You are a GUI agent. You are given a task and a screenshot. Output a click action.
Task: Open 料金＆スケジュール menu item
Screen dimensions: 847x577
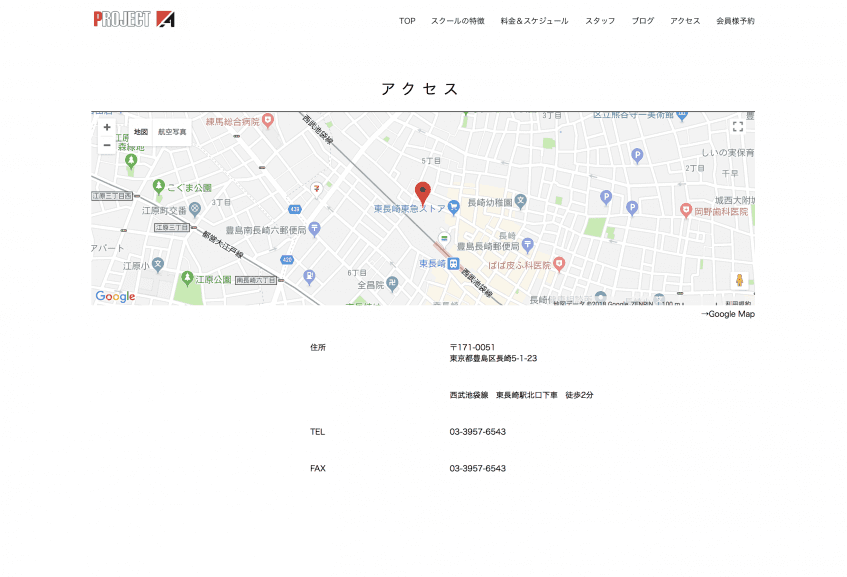tap(534, 21)
